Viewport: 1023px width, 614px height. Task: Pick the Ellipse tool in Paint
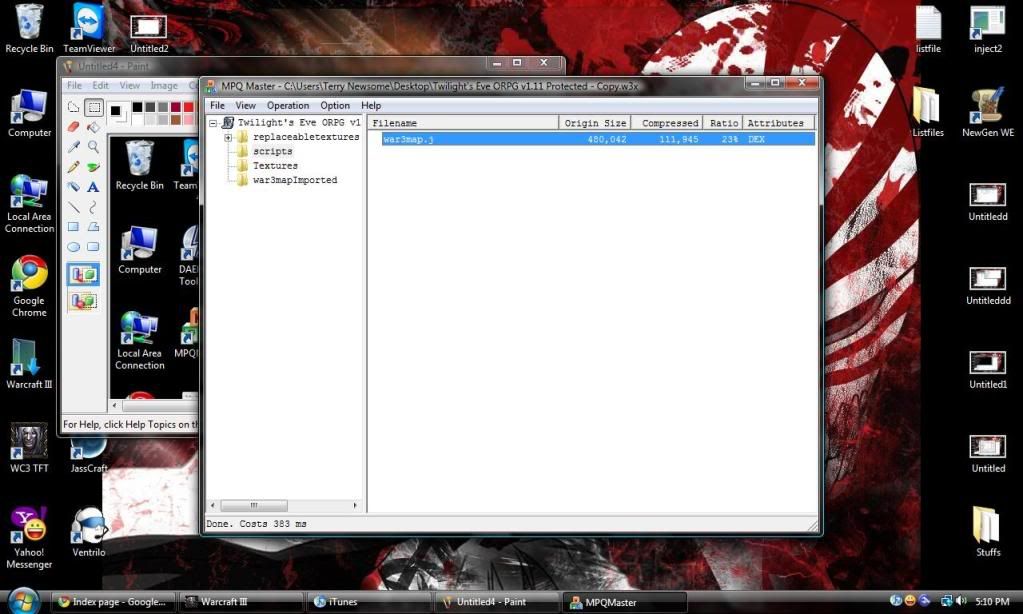[x=74, y=247]
